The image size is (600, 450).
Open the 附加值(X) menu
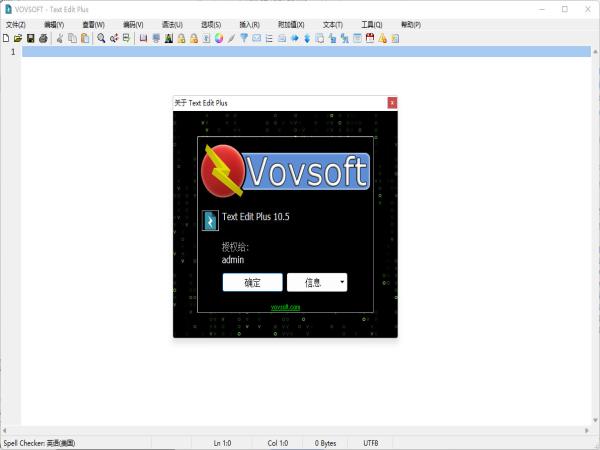pos(291,25)
